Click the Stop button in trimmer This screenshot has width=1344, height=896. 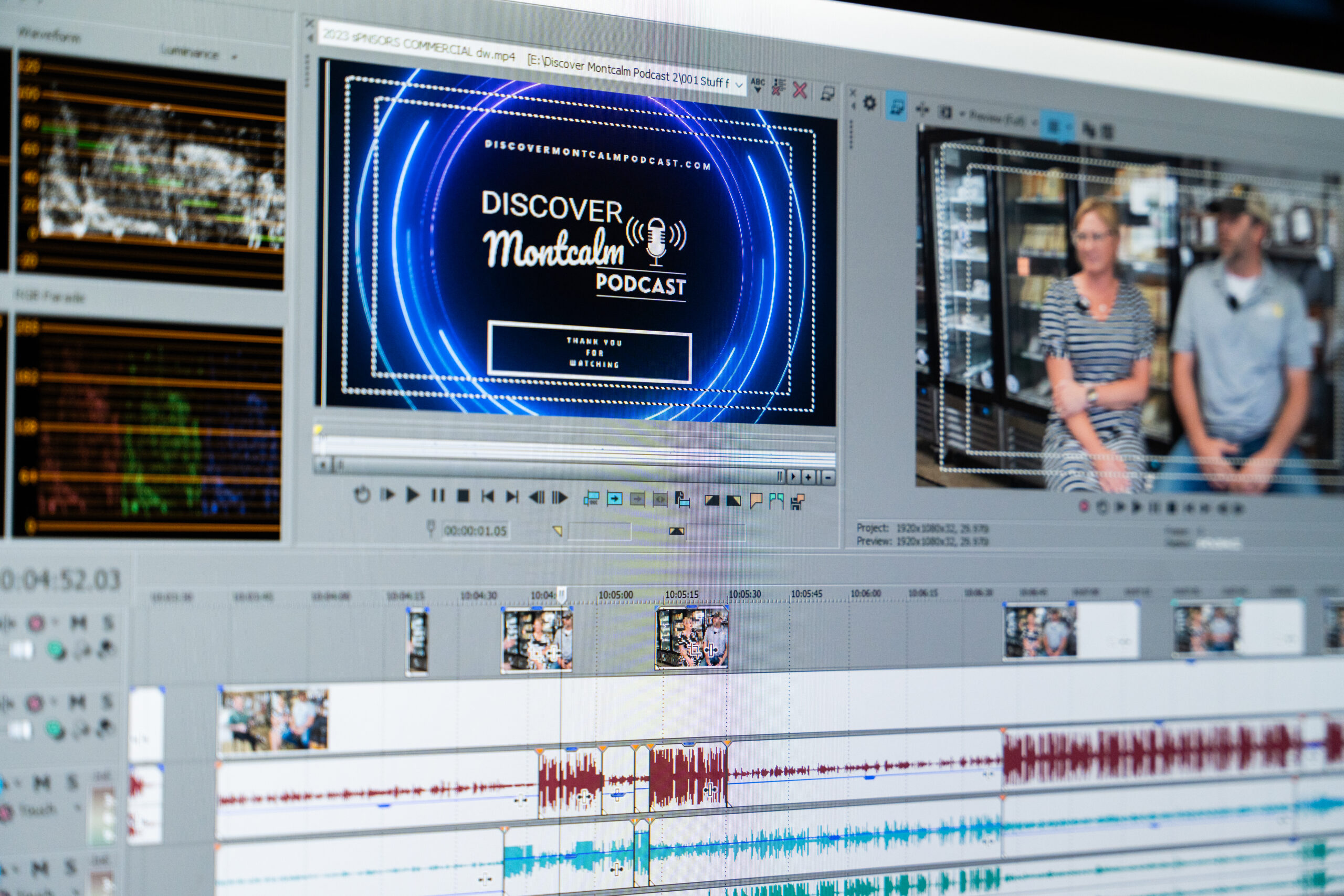click(463, 496)
